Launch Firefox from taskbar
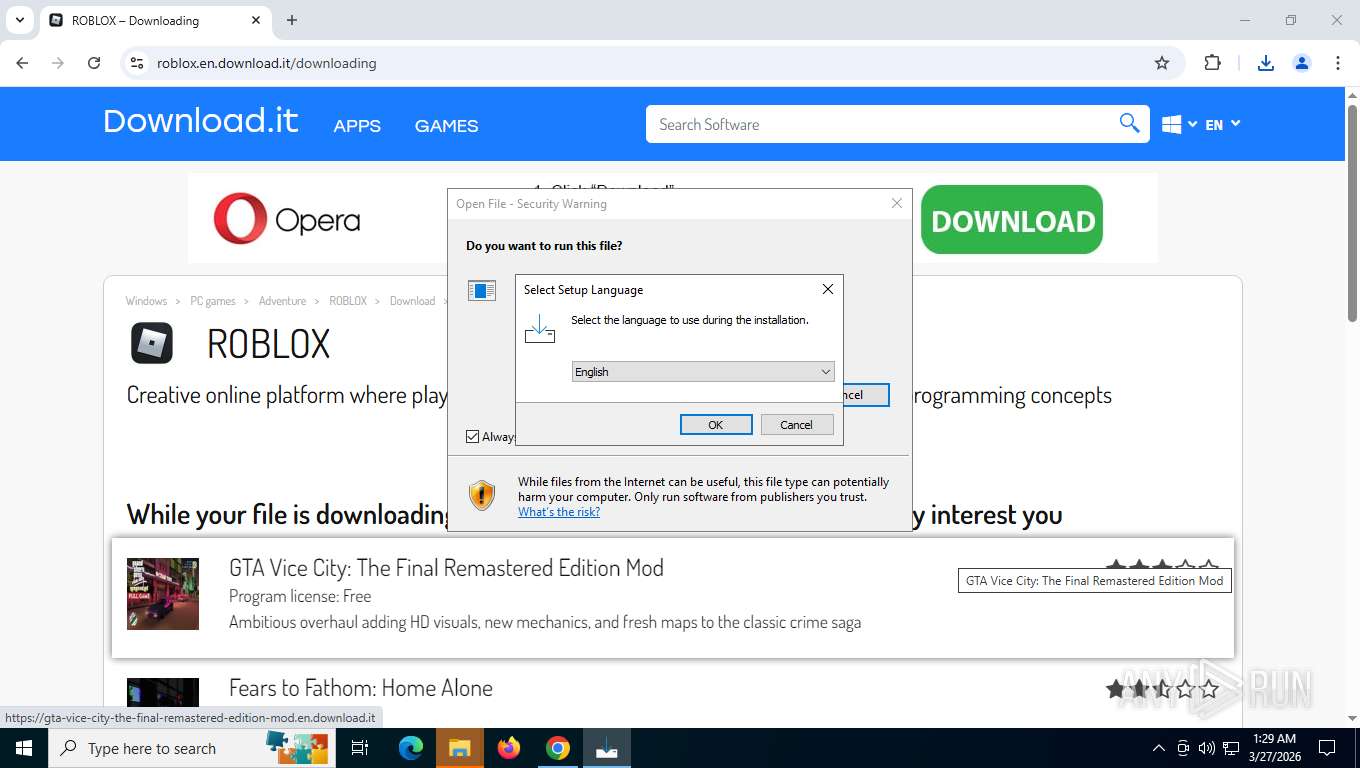Screen dimensions: 1360x768 click(x=509, y=748)
